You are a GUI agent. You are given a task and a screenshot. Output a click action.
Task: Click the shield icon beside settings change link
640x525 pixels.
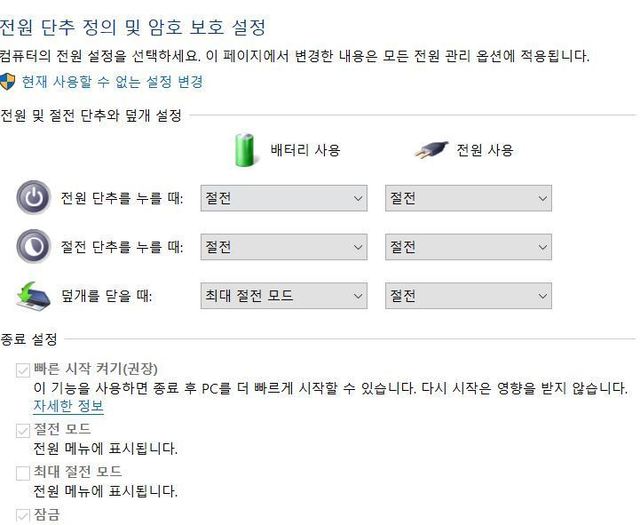coord(9,82)
